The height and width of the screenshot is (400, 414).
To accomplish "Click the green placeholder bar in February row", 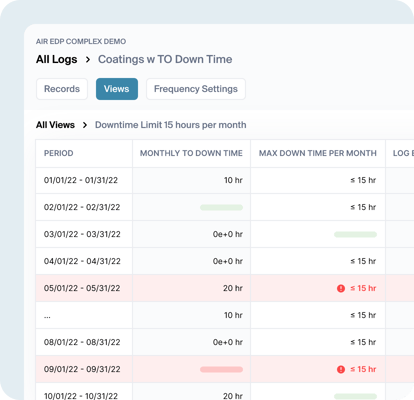I will pyautogui.click(x=221, y=207).
